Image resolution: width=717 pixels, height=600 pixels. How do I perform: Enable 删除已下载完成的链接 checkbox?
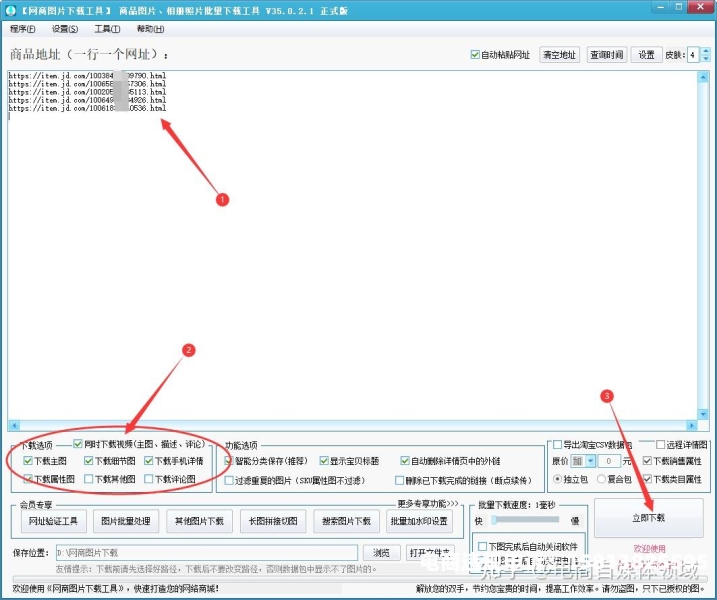(399, 481)
